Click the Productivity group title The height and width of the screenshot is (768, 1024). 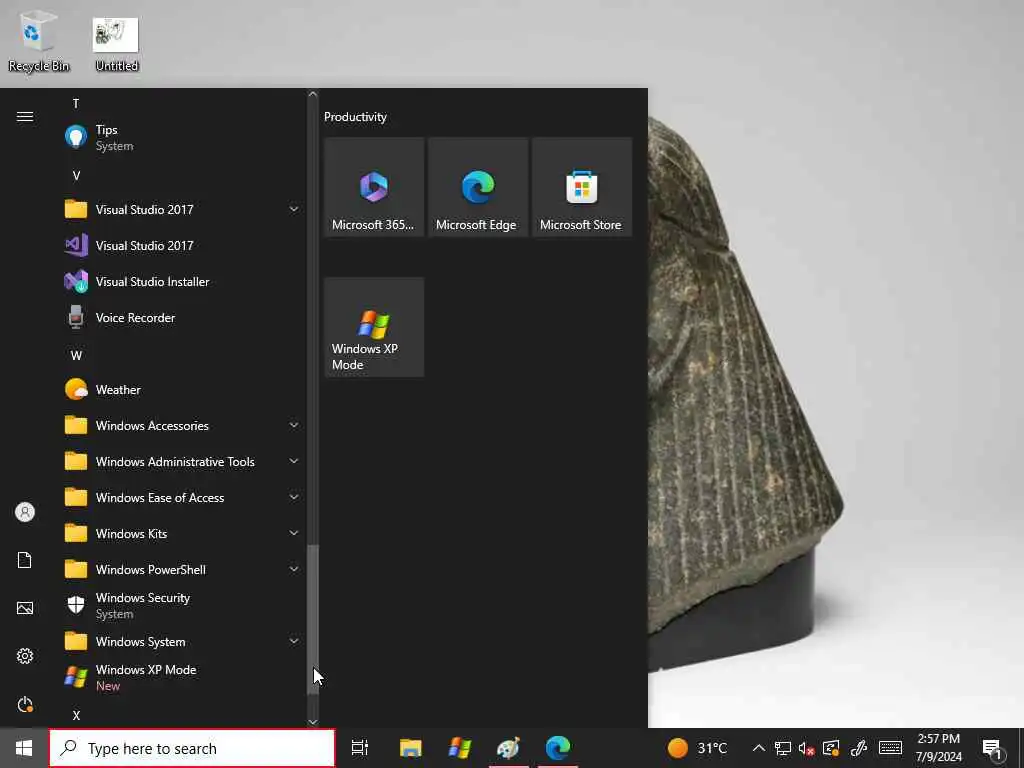pyautogui.click(x=355, y=117)
